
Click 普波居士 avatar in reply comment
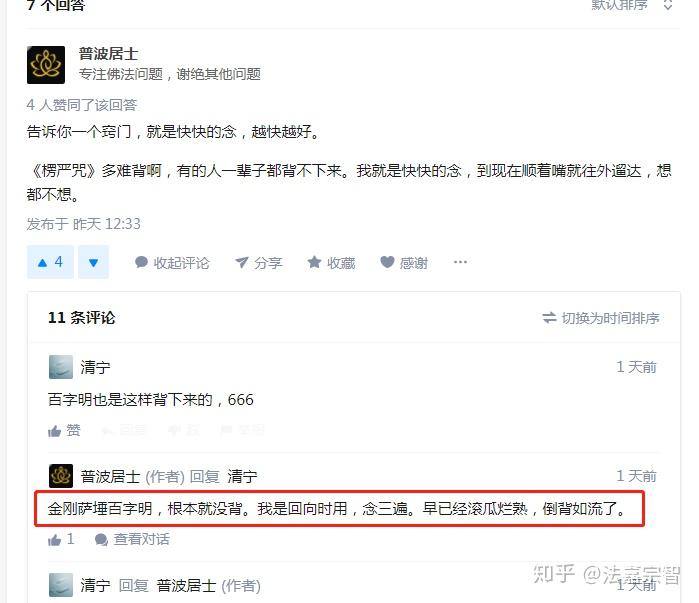pyautogui.click(x=61, y=476)
